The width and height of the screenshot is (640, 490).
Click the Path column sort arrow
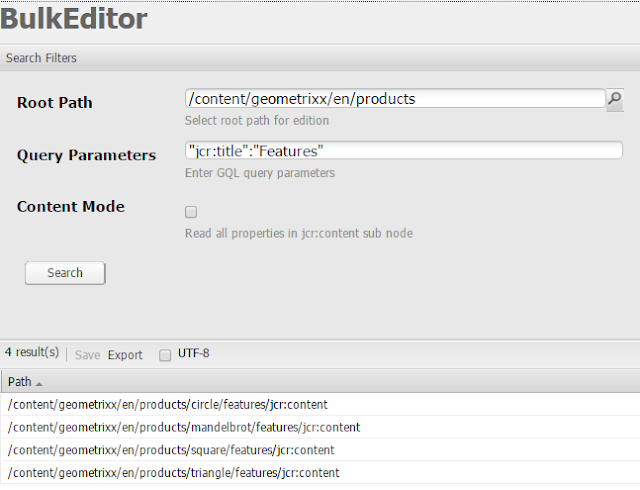point(39,384)
